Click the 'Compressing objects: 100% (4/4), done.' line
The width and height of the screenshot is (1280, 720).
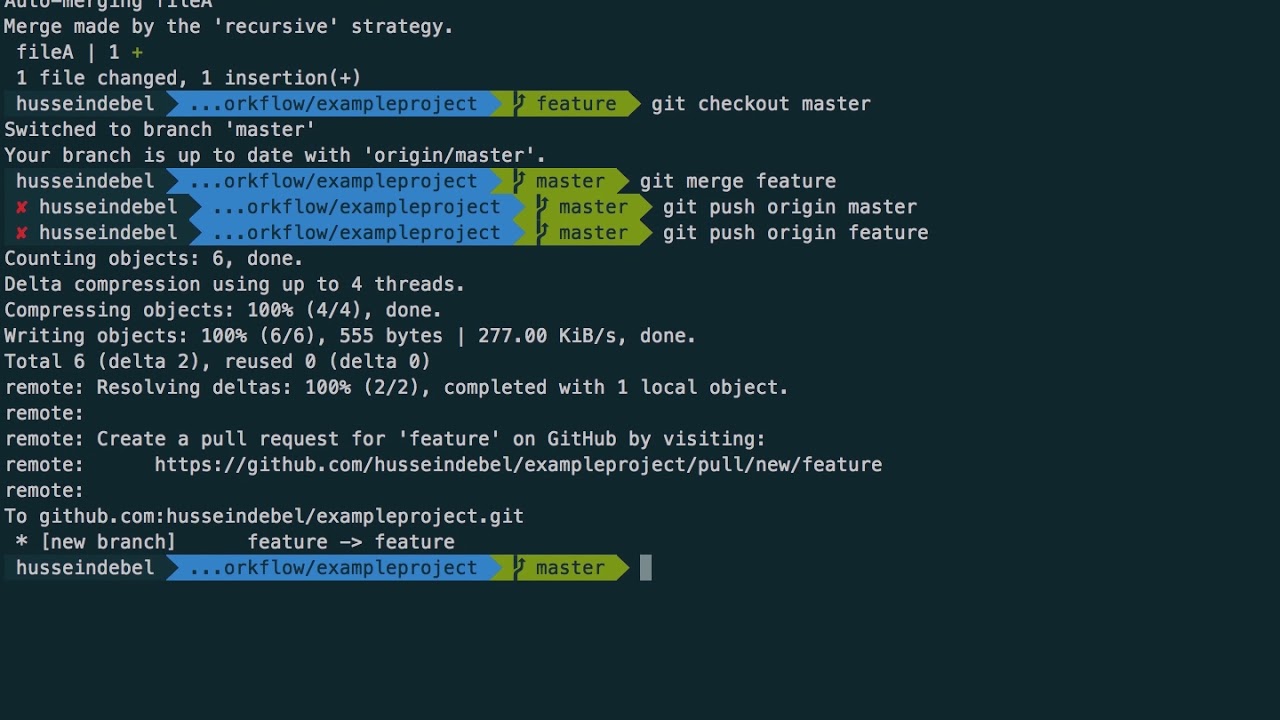tap(223, 310)
